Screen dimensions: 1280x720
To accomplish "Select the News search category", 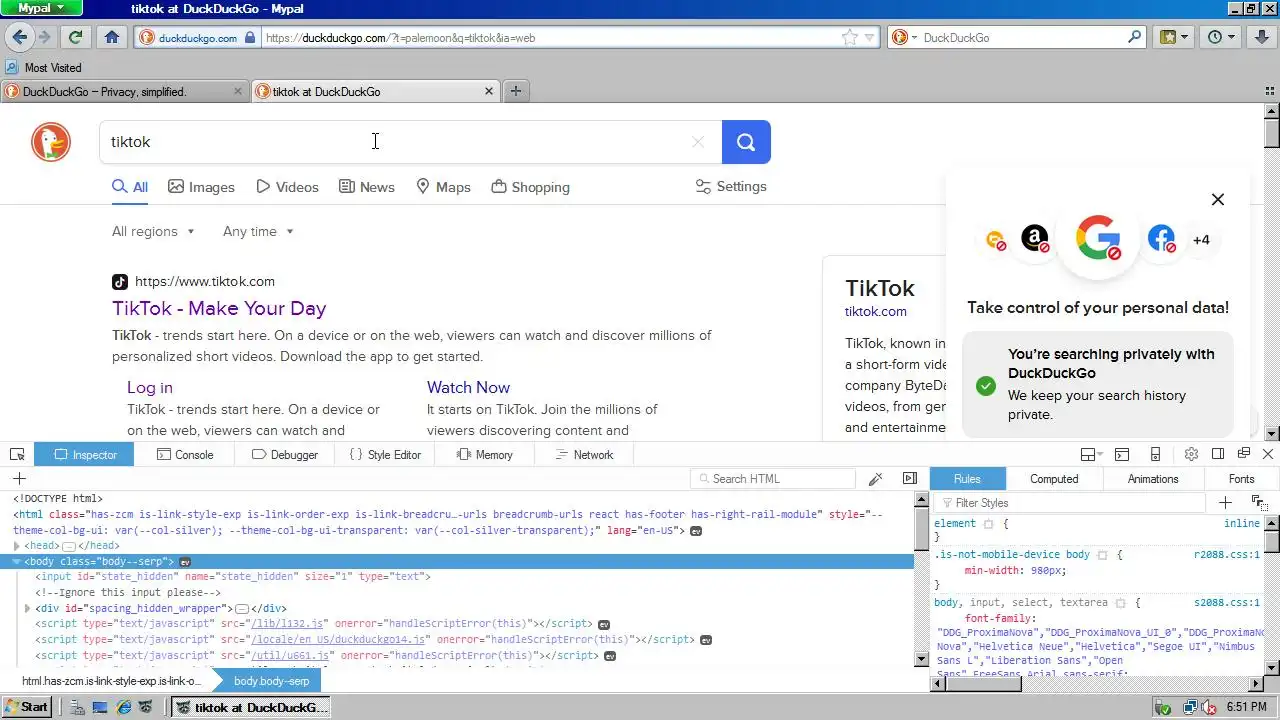I will point(366,187).
